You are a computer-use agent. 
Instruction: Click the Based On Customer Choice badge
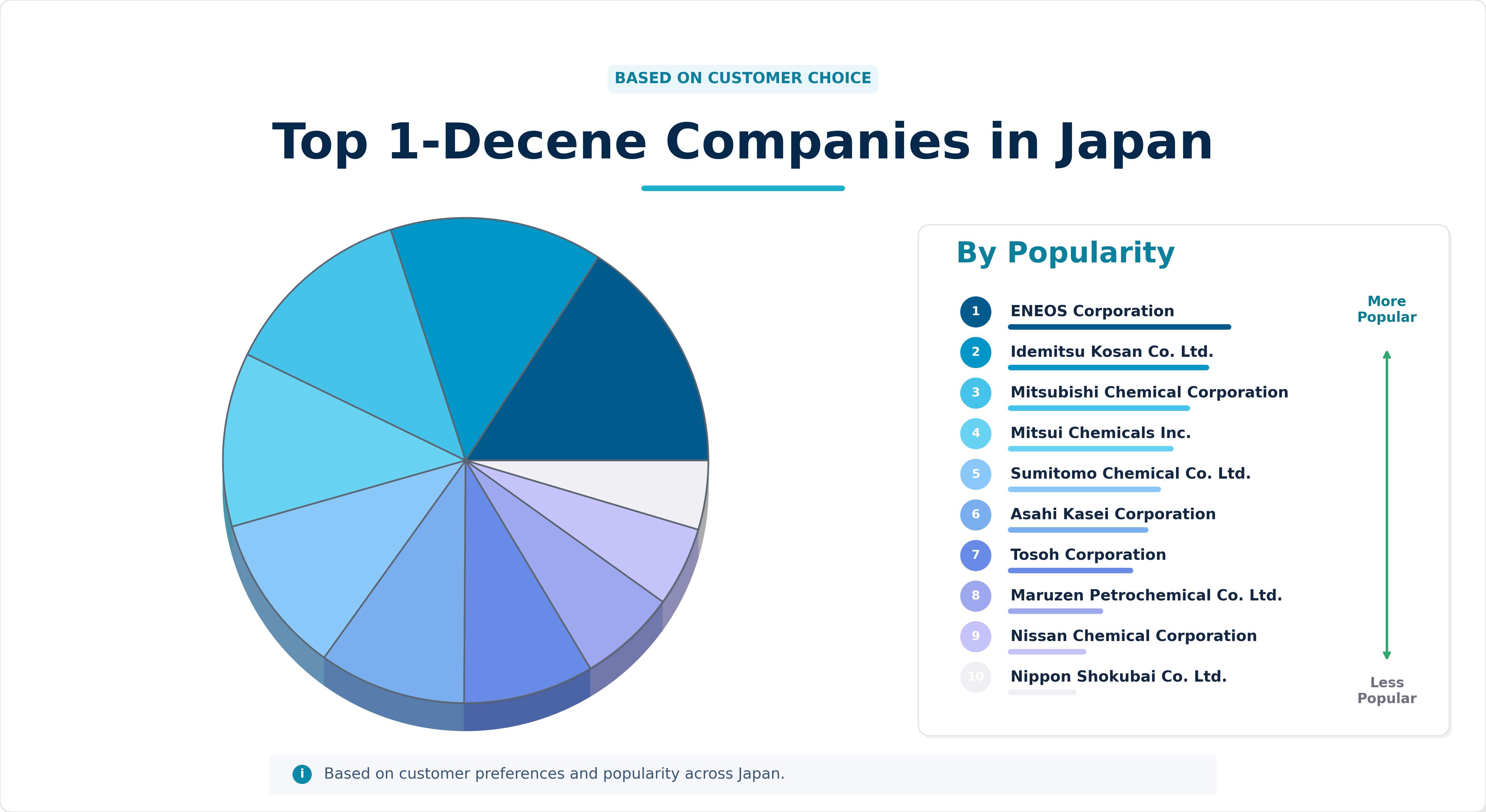point(742,79)
